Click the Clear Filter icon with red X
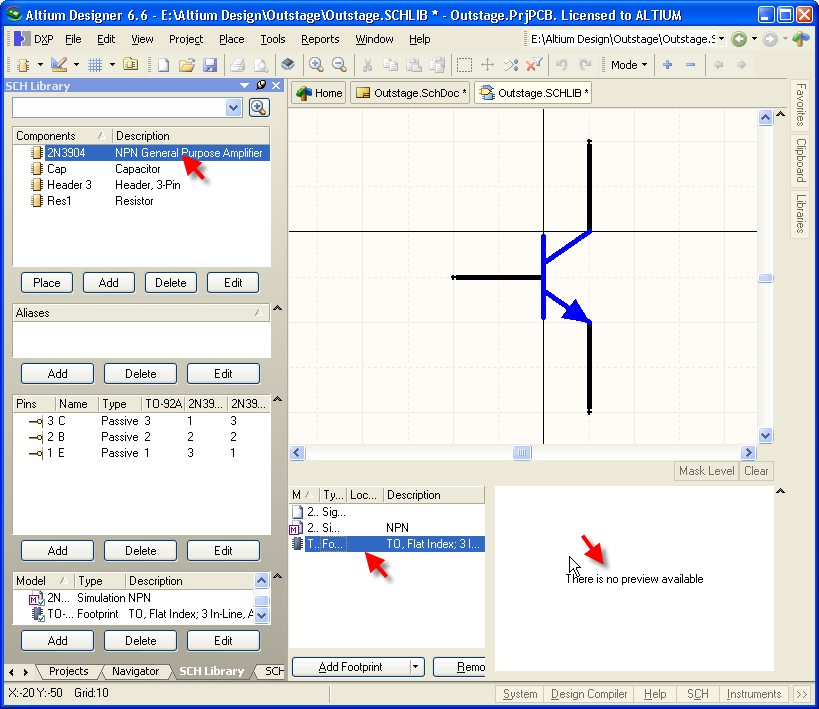 535,65
